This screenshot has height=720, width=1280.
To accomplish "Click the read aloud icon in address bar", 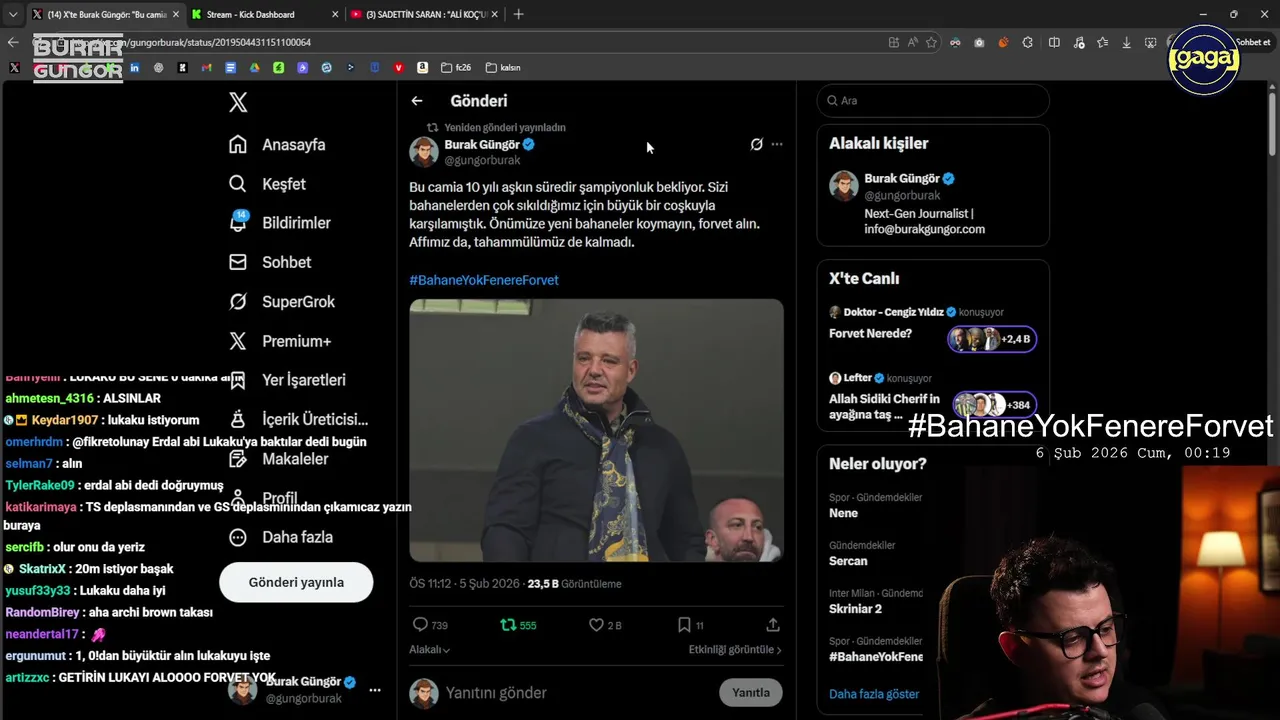I will click(x=913, y=42).
